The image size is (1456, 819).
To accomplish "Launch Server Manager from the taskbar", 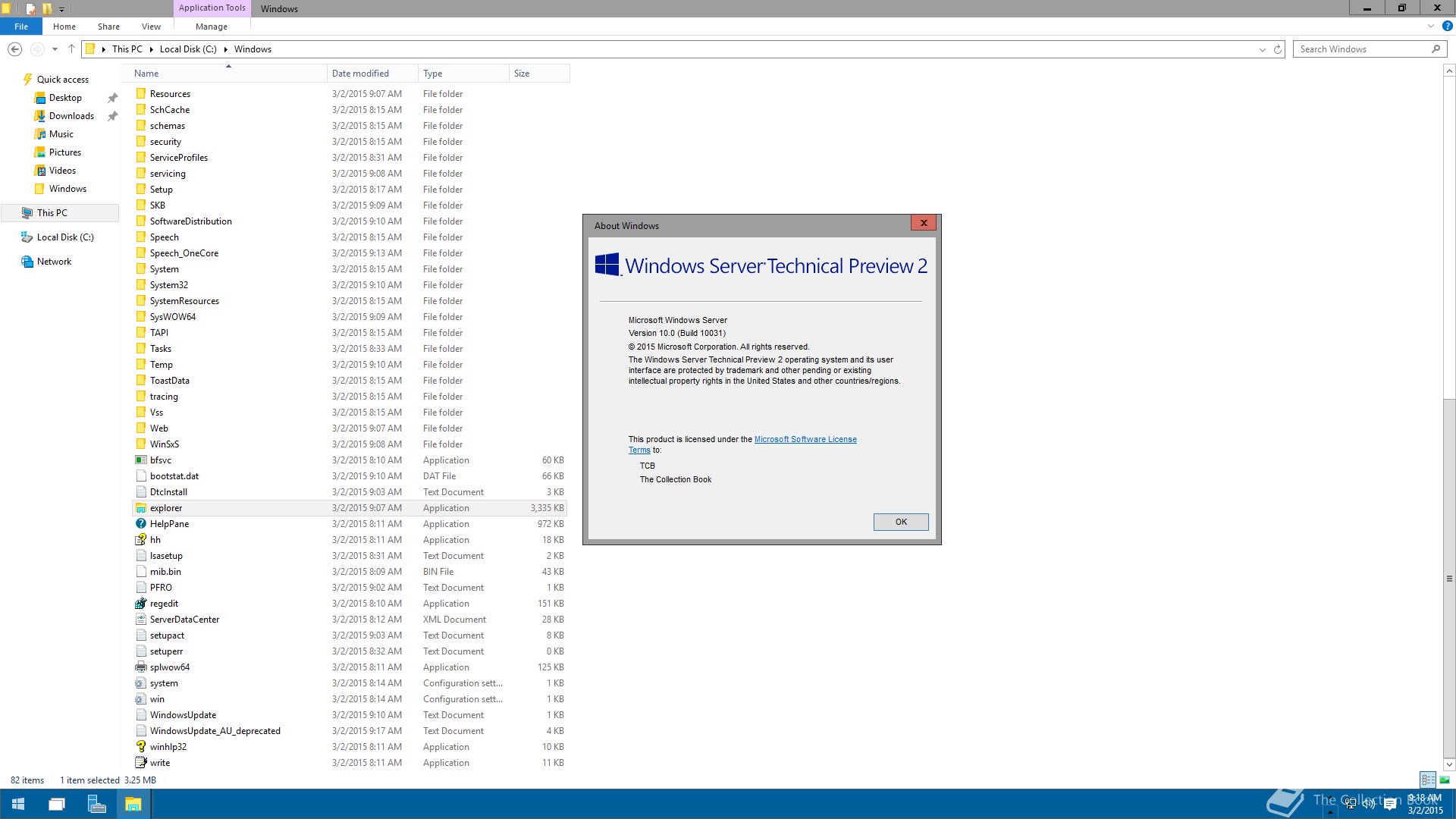I will pos(96,804).
